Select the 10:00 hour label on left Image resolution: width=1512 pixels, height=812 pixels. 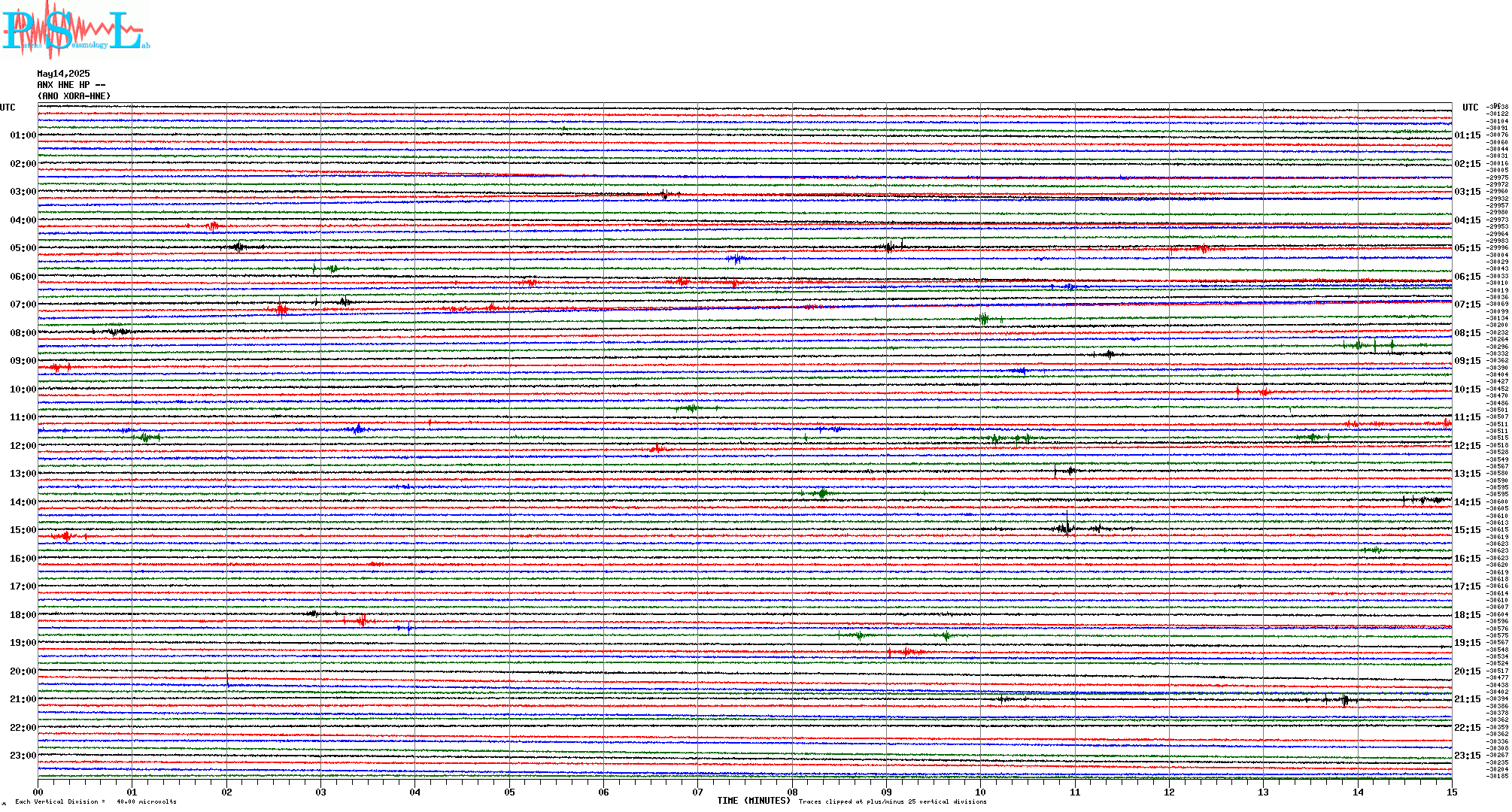point(23,389)
